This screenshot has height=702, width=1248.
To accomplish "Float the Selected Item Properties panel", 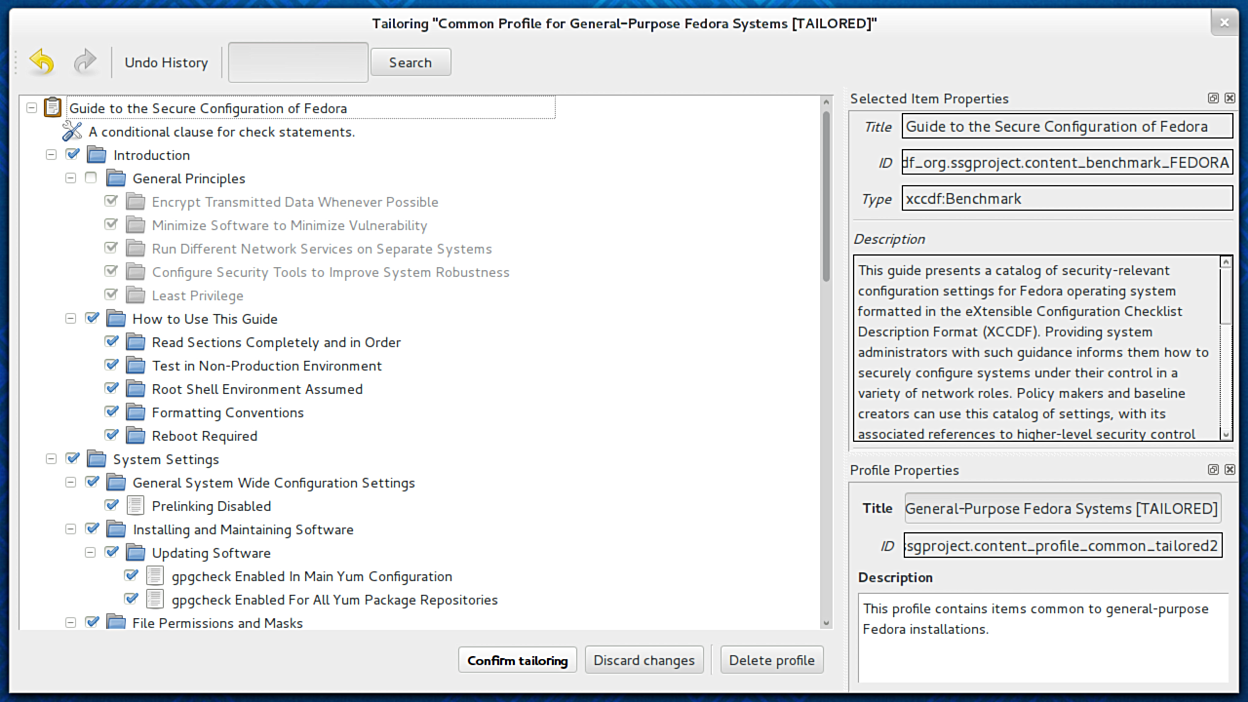I will [x=1213, y=98].
